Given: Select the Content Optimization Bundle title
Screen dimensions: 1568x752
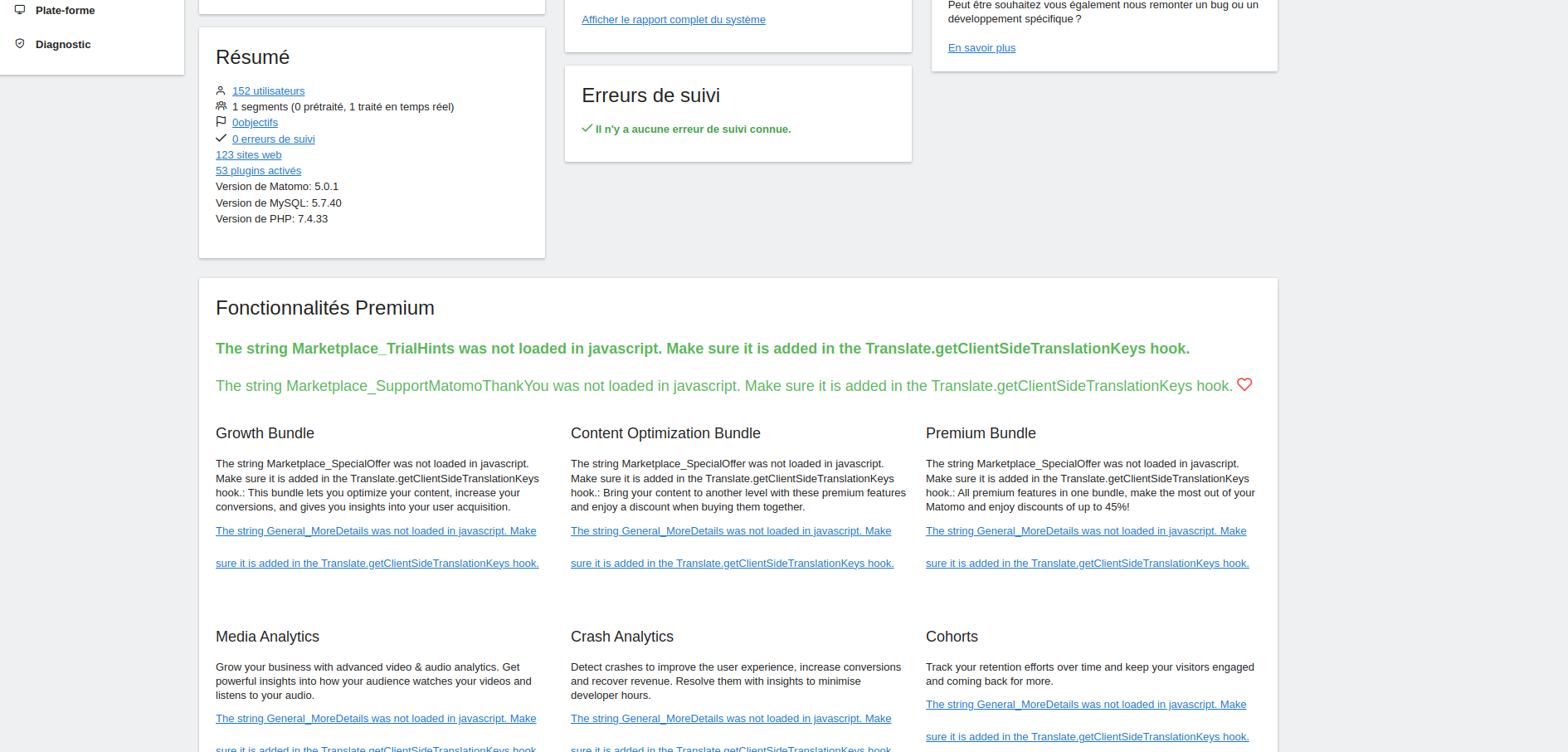Looking at the screenshot, I should click(665, 433).
